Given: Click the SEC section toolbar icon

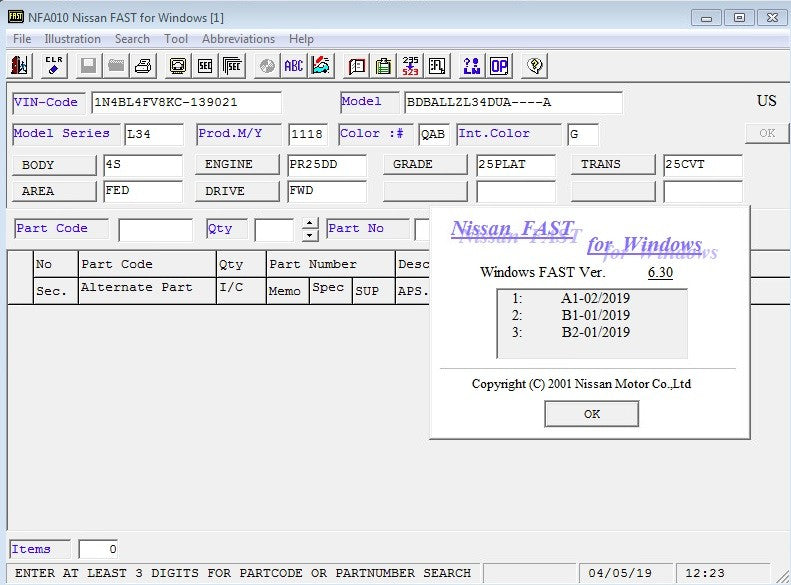Looking at the screenshot, I should pos(205,66).
